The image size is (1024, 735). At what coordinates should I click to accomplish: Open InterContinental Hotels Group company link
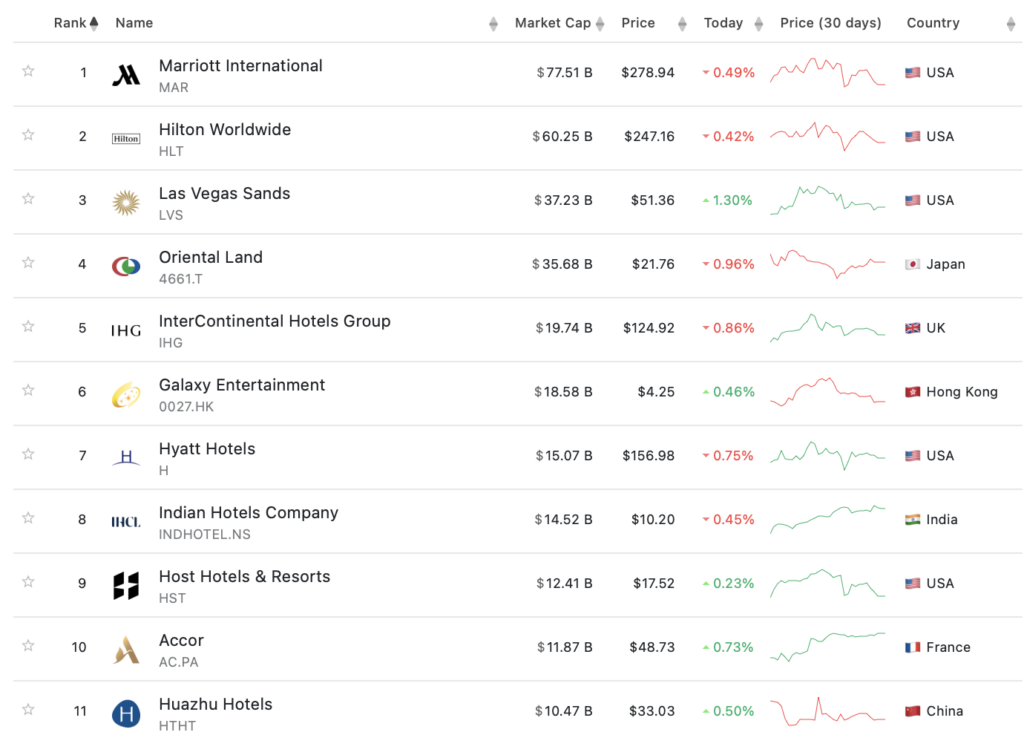click(x=274, y=321)
